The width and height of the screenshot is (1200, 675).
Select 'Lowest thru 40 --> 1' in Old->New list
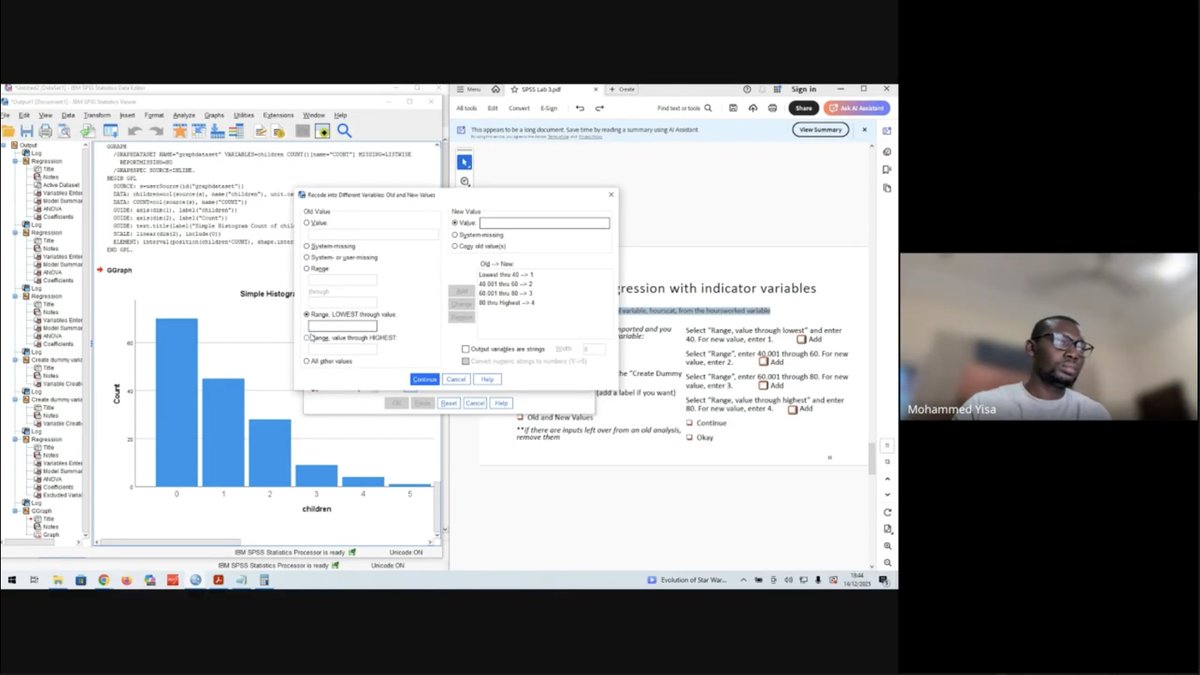click(x=506, y=274)
